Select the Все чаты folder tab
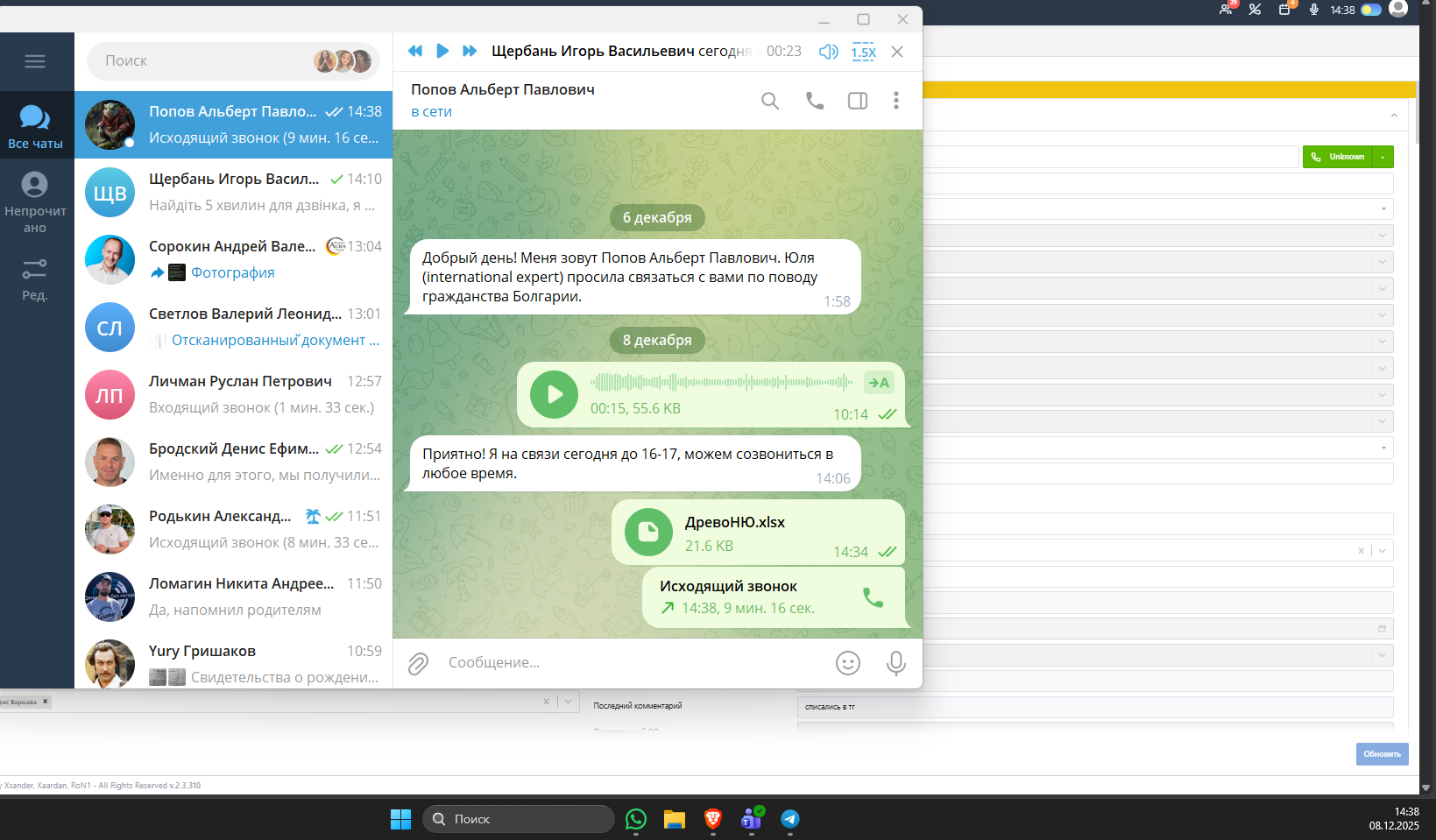The height and width of the screenshot is (840, 1436). (35, 126)
